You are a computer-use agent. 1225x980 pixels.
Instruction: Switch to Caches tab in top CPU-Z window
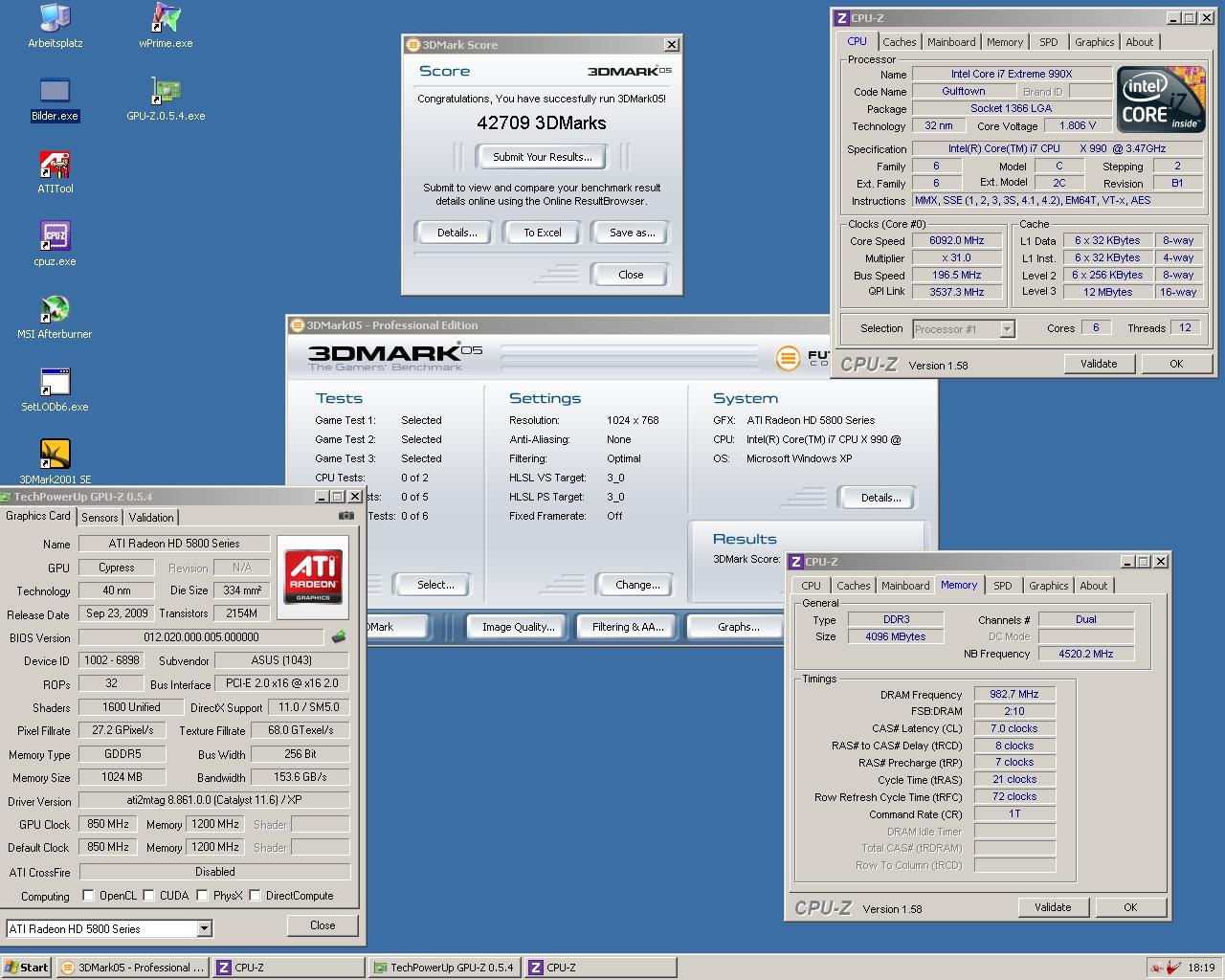(899, 42)
